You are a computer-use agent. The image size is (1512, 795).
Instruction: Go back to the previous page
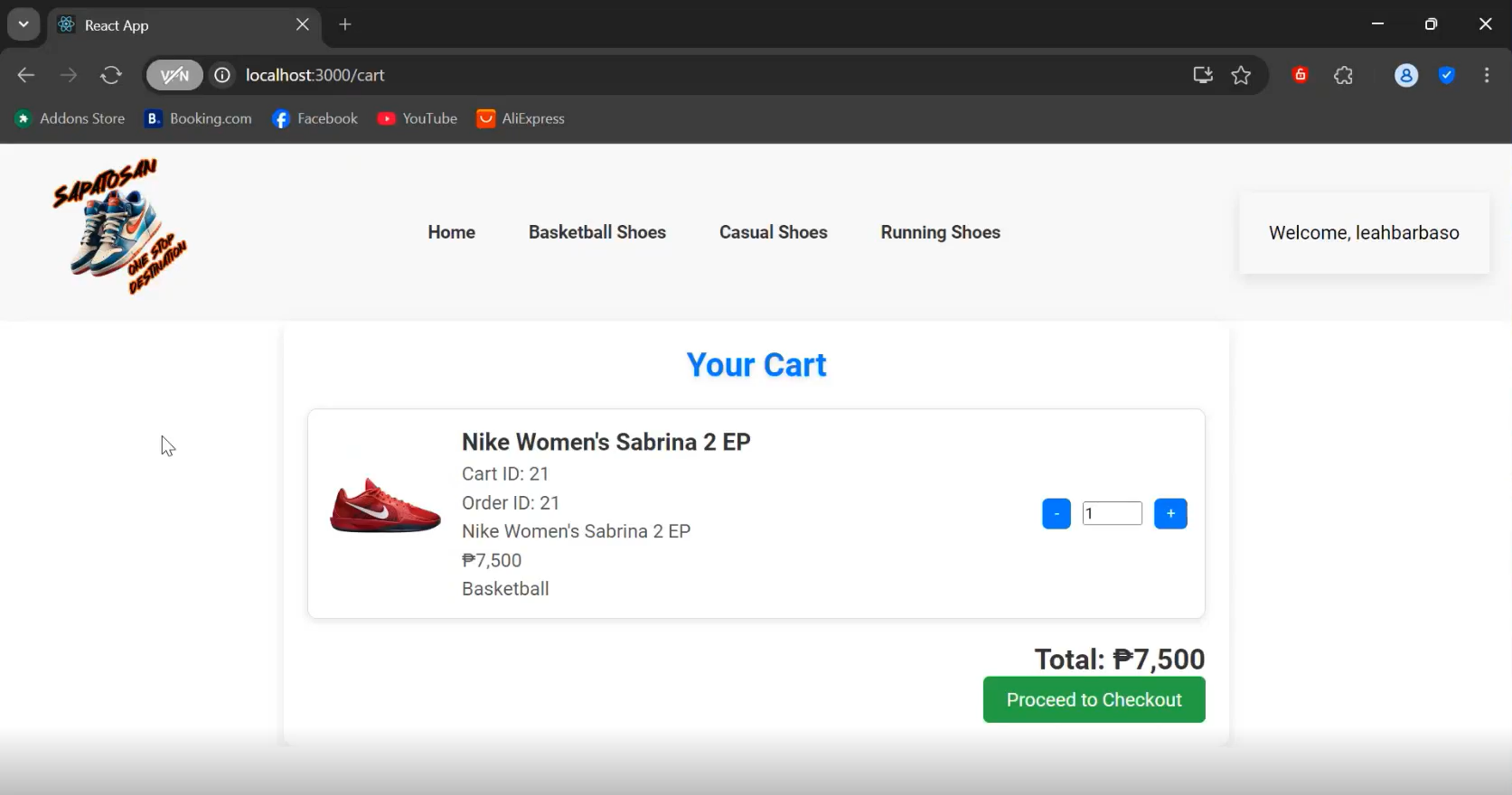26,75
